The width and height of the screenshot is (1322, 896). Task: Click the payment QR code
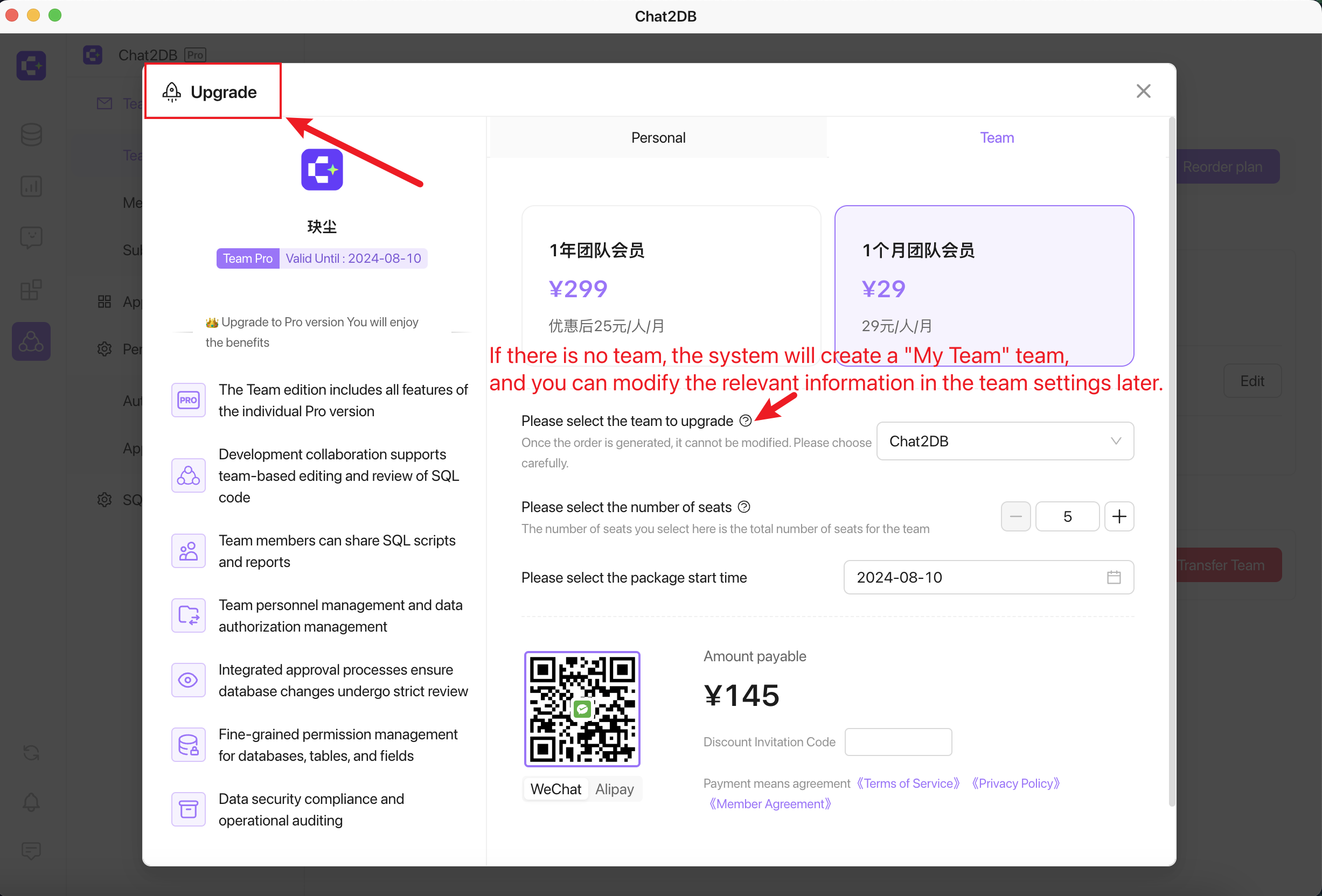click(x=582, y=709)
